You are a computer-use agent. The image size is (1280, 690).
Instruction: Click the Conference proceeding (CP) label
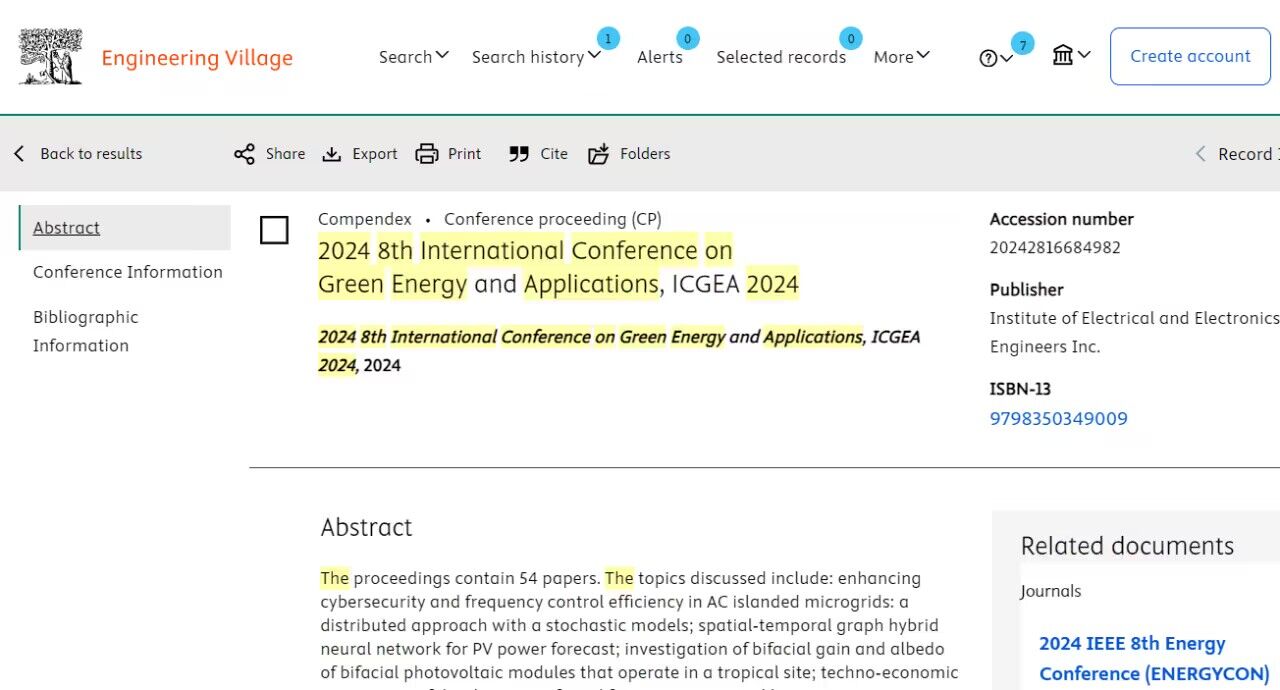(x=553, y=219)
